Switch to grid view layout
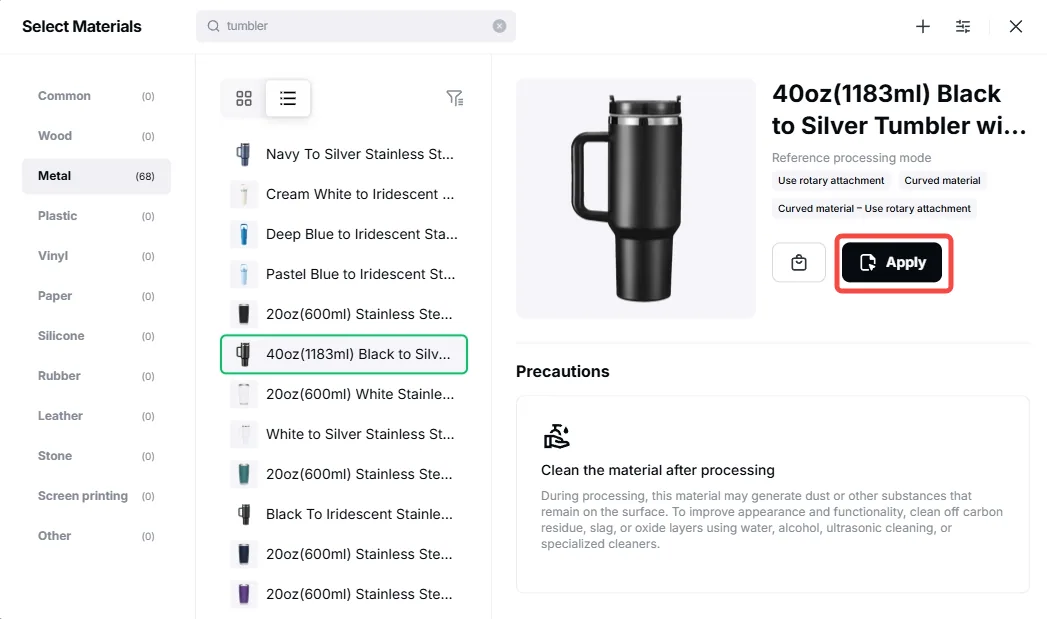Image resolution: width=1047 pixels, height=619 pixels. 244,99
